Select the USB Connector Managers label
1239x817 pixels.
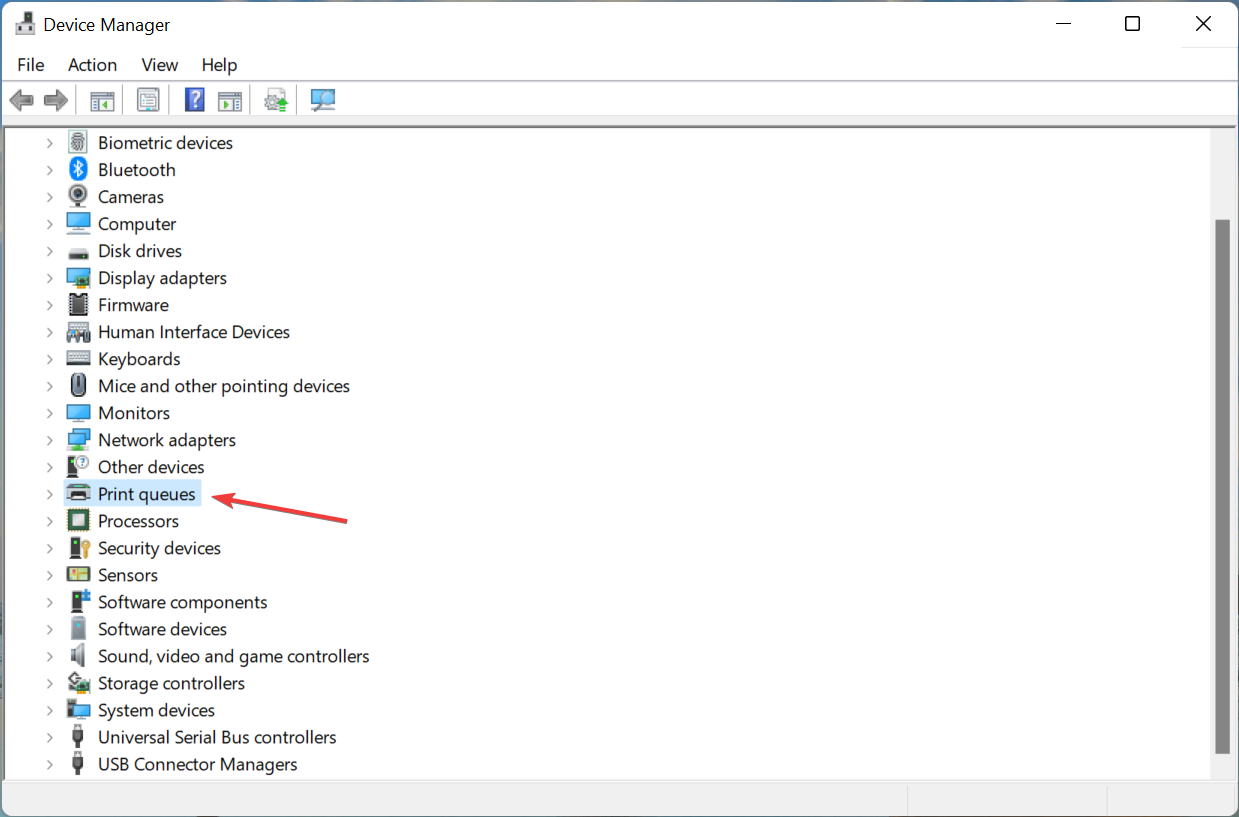(x=198, y=764)
